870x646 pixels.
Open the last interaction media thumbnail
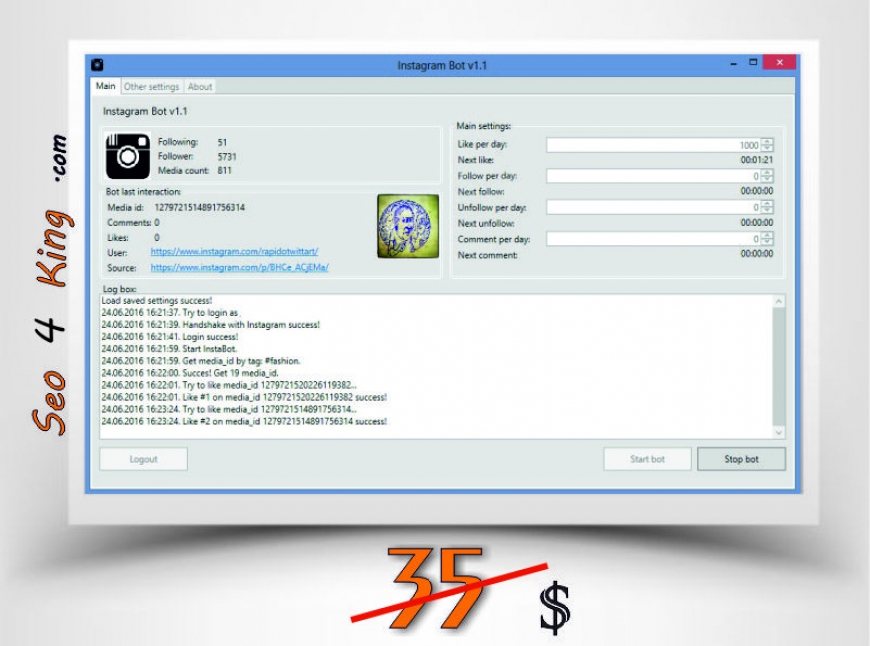(x=408, y=226)
